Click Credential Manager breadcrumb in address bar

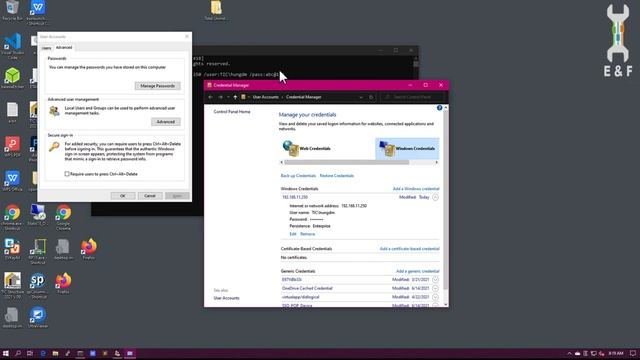pos(304,97)
